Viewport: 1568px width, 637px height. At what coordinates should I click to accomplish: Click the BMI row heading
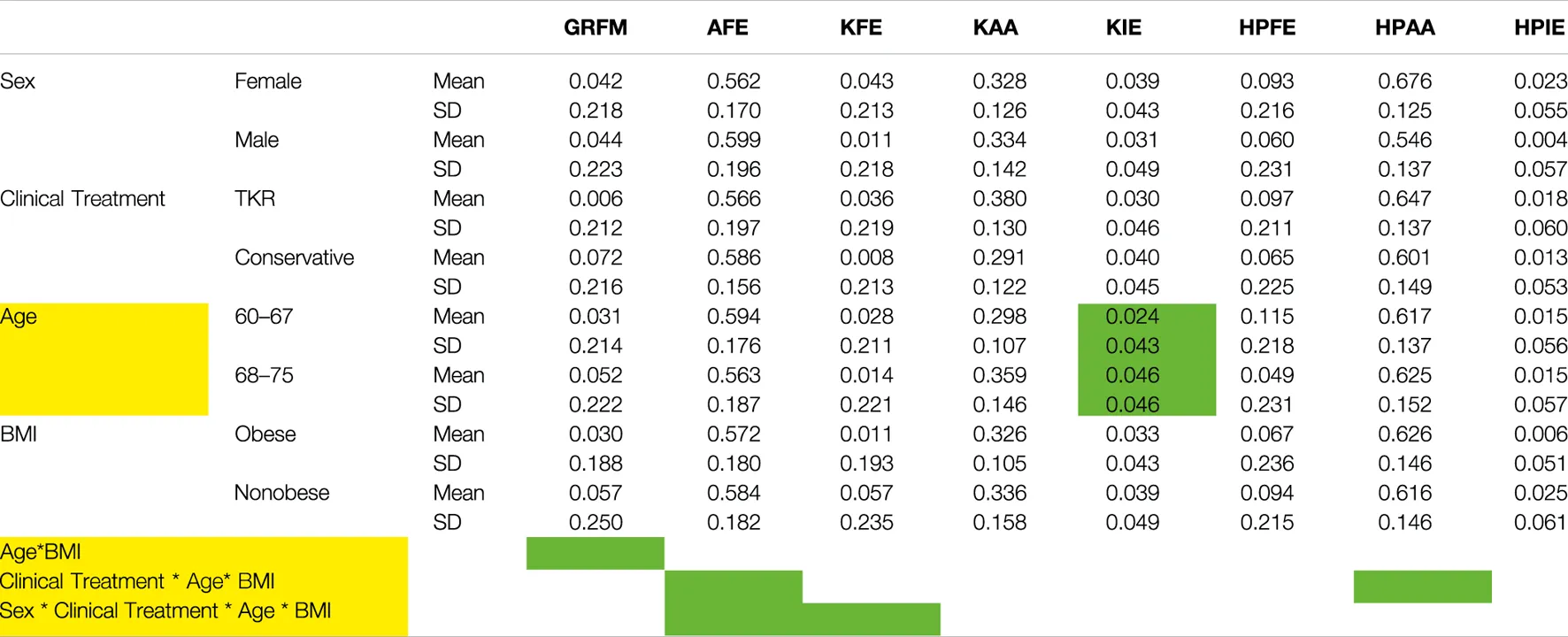point(19,434)
